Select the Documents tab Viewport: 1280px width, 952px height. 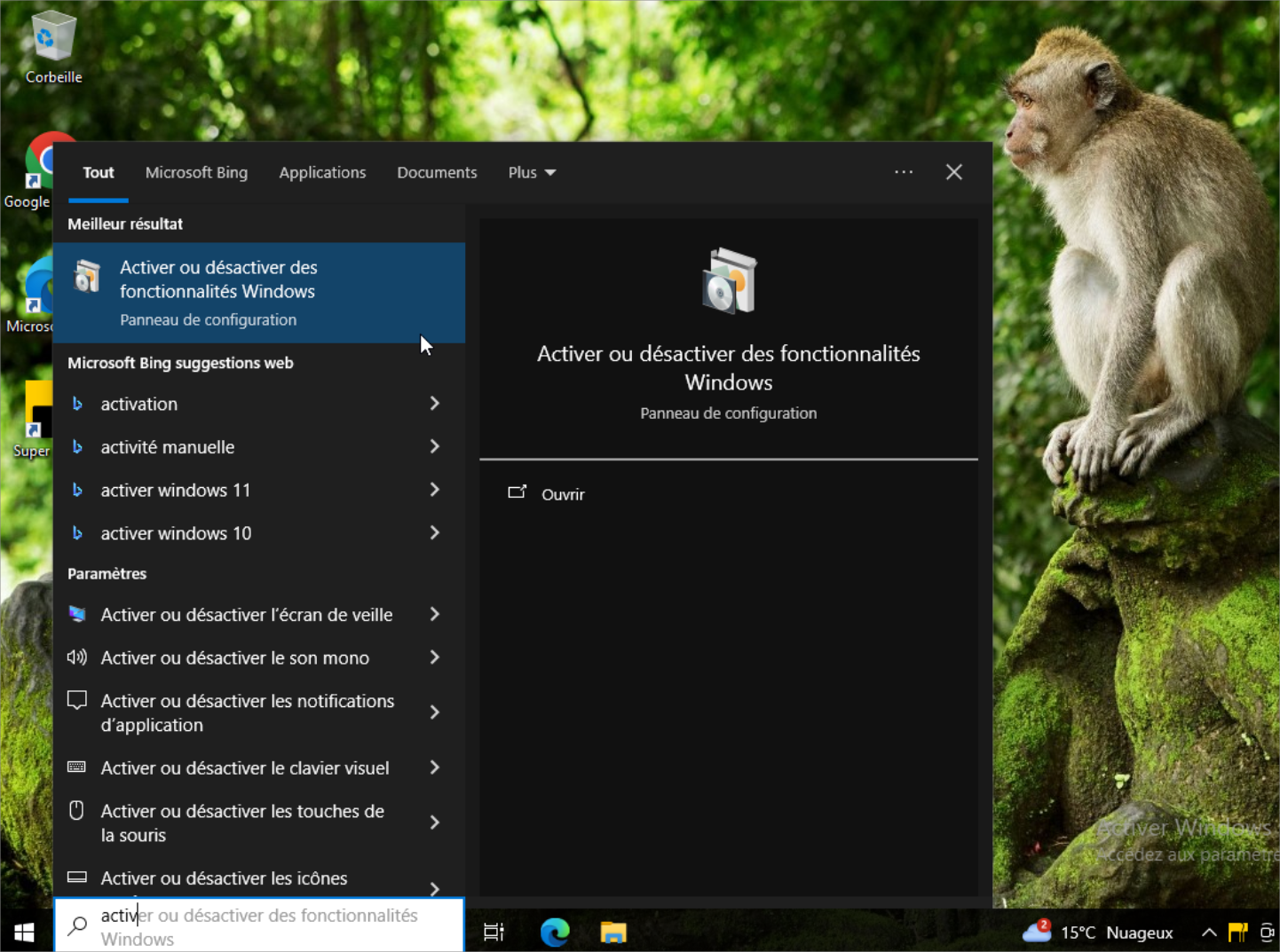click(x=437, y=172)
